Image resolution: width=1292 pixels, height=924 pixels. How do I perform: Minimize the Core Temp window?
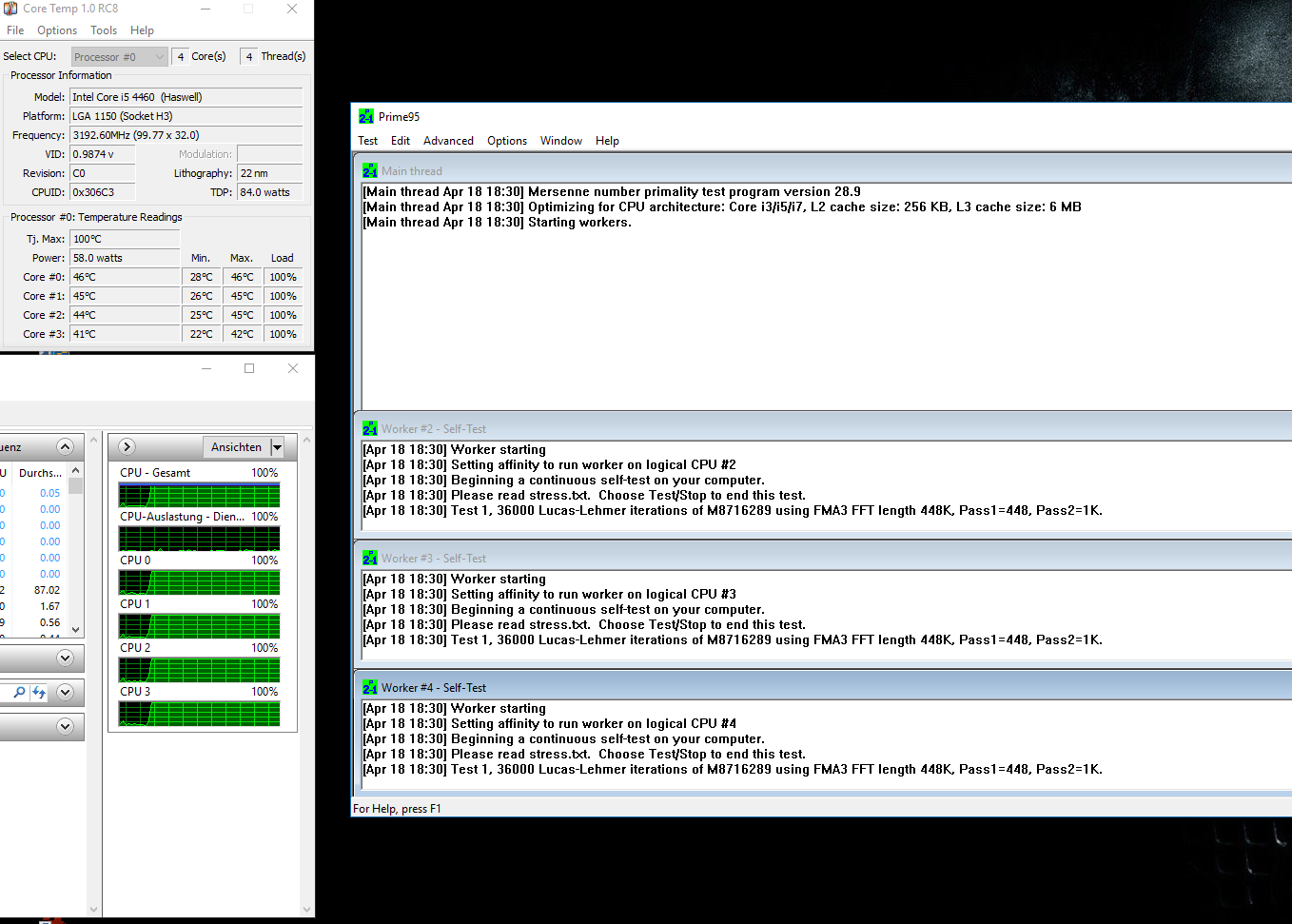pyautogui.click(x=206, y=9)
